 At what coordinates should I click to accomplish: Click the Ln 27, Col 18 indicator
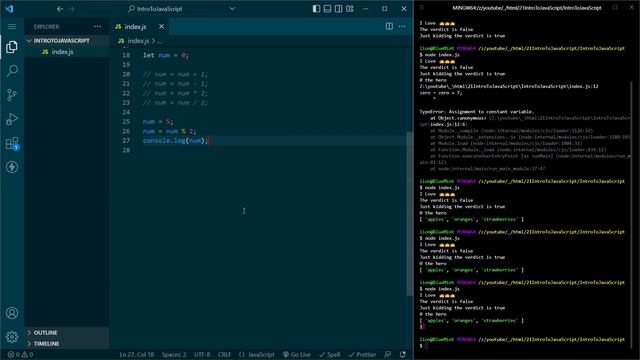tap(136, 355)
